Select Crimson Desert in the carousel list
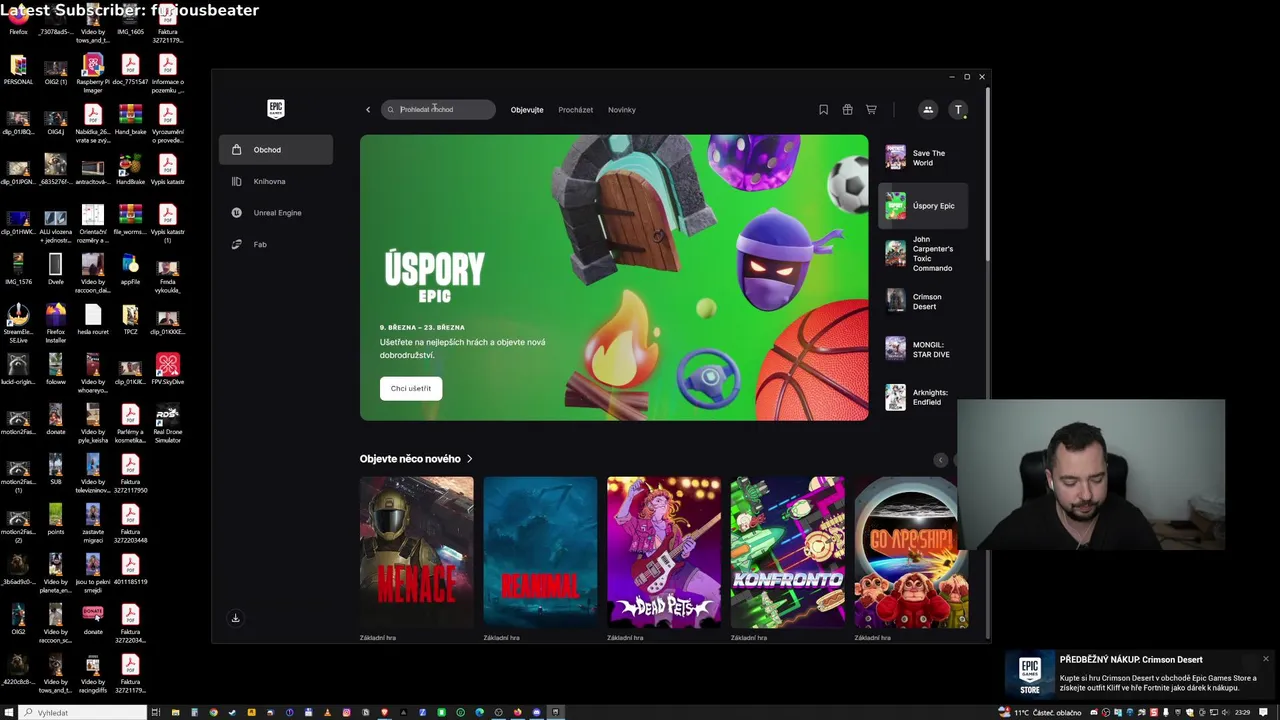Image resolution: width=1280 pixels, height=720 pixels. click(x=923, y=302)
